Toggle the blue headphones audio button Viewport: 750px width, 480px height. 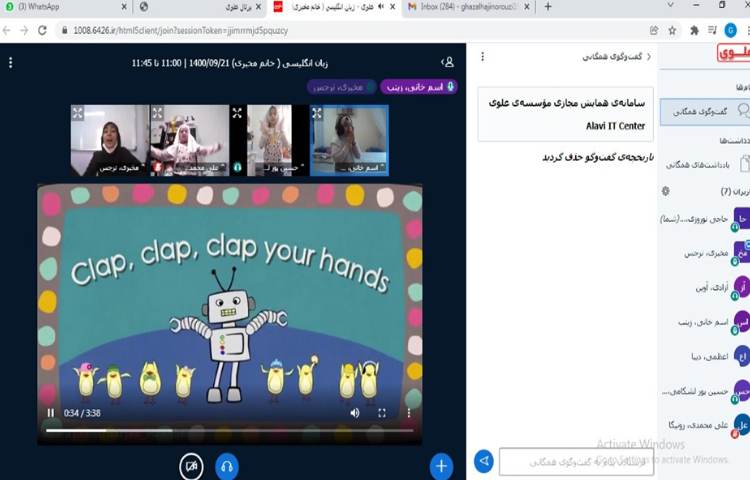227,466
